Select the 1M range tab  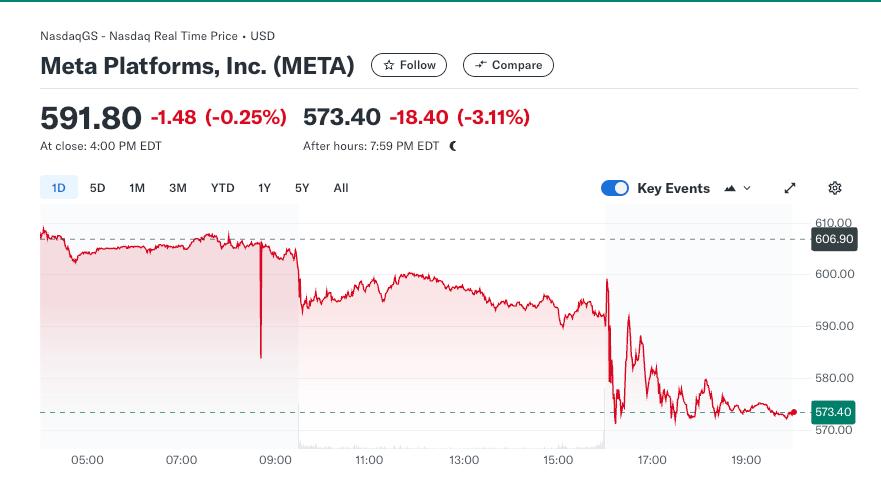pyautogui.click(x=137, y=188)
